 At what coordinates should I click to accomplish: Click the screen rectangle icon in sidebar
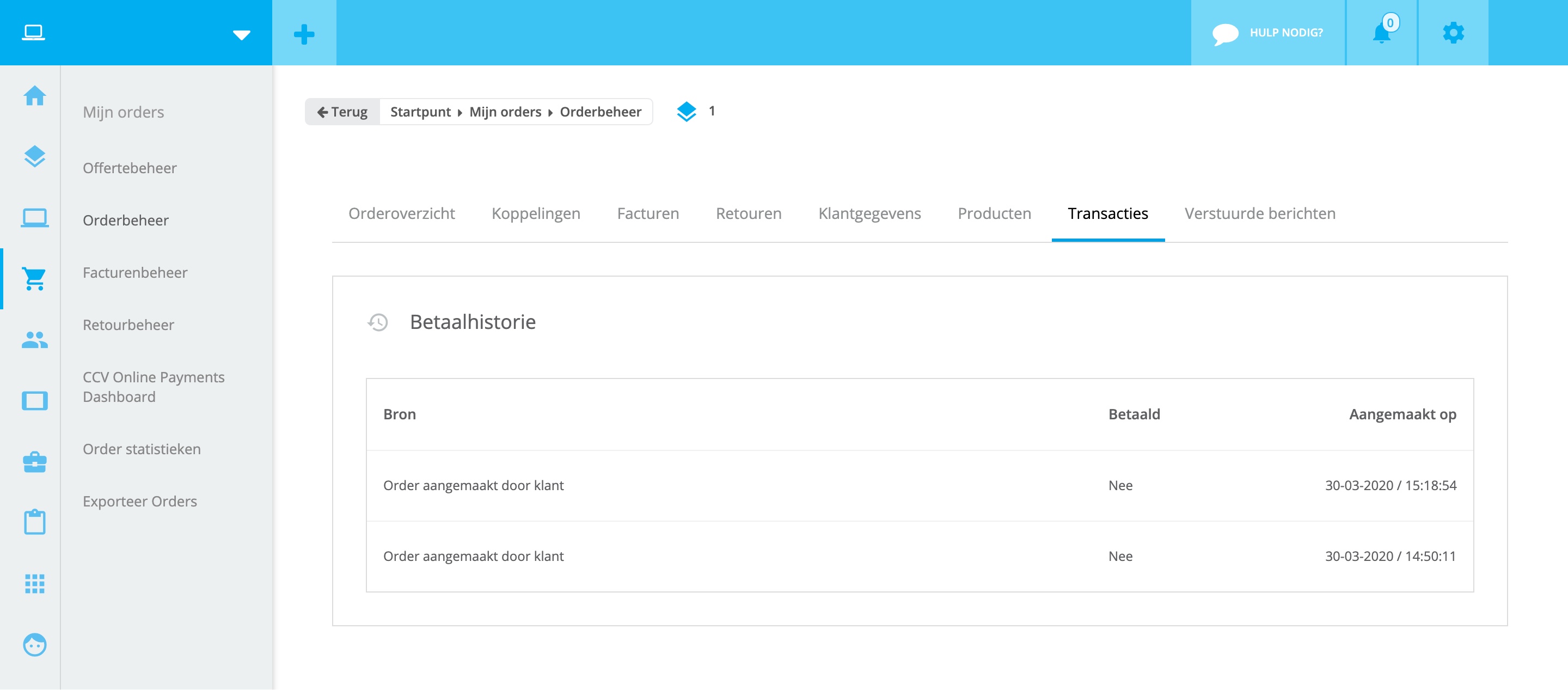35,401
